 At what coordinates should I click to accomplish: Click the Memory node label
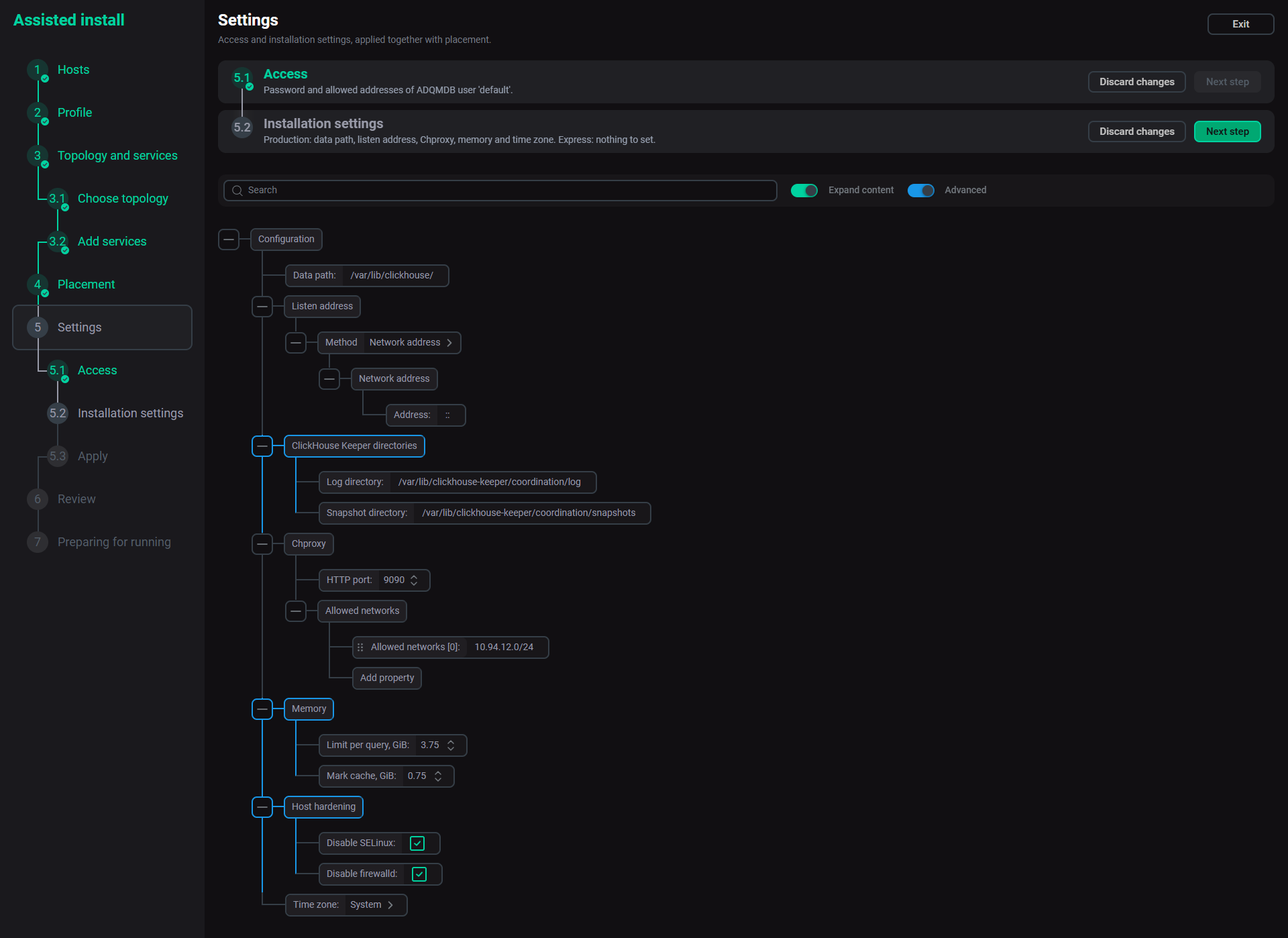click(309, 709)
